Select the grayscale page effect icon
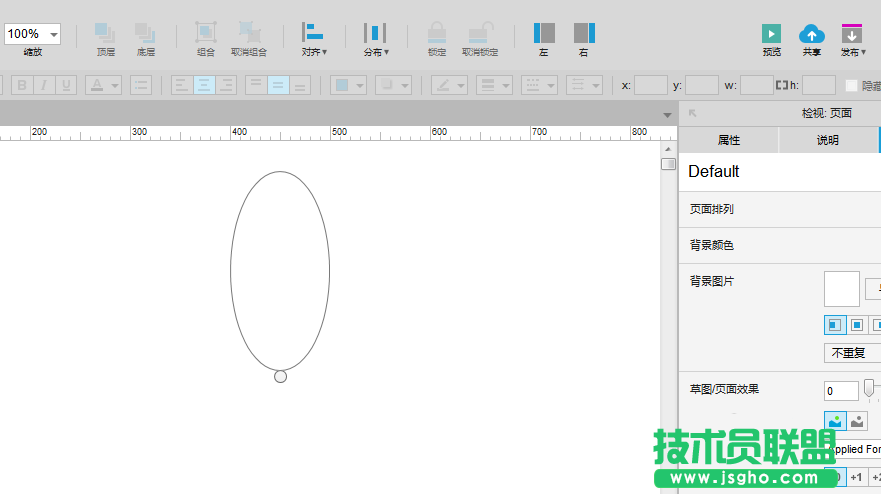Viewport: 881px width, 494px height. [857, 421]
